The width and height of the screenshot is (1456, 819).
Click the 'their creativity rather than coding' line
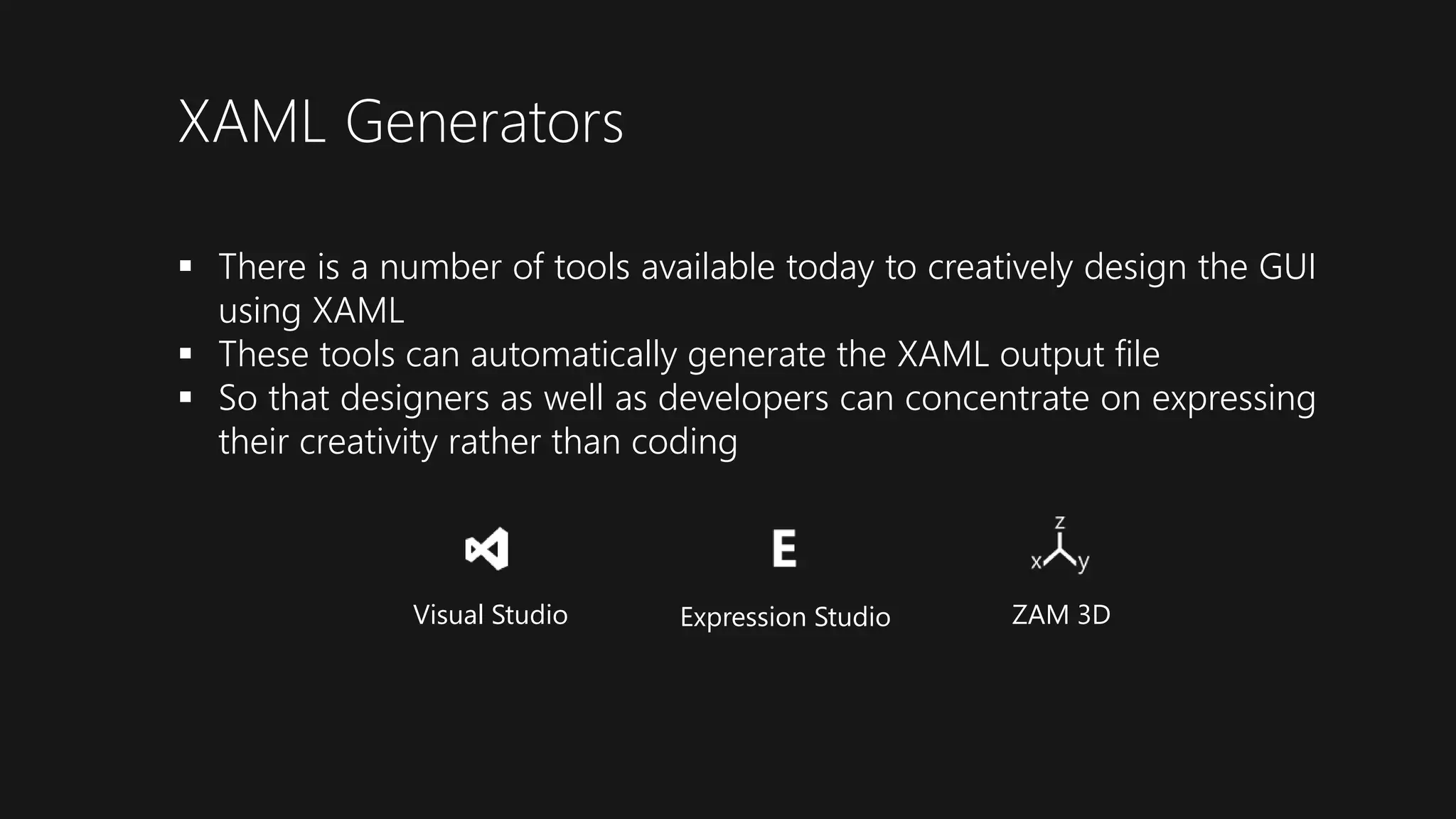point(478,441)
